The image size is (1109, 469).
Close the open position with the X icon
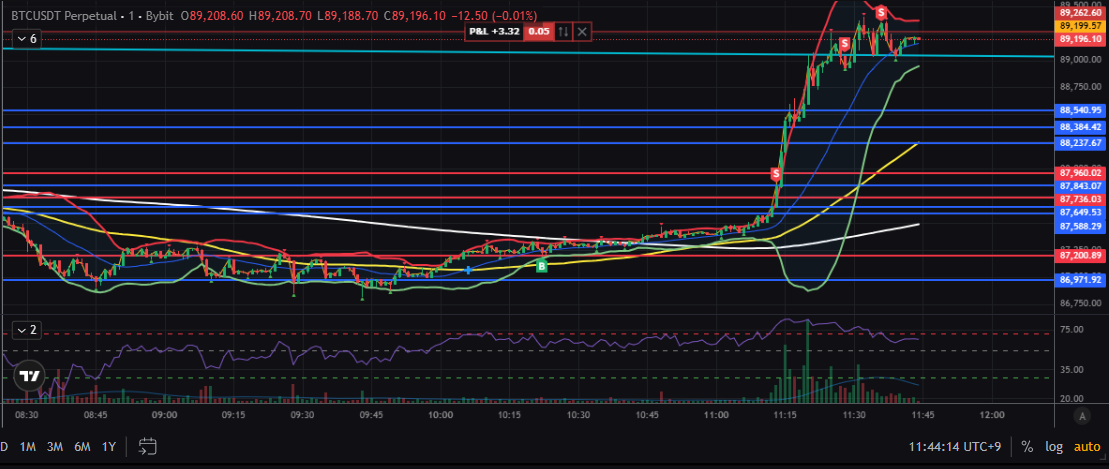(583, 32)
